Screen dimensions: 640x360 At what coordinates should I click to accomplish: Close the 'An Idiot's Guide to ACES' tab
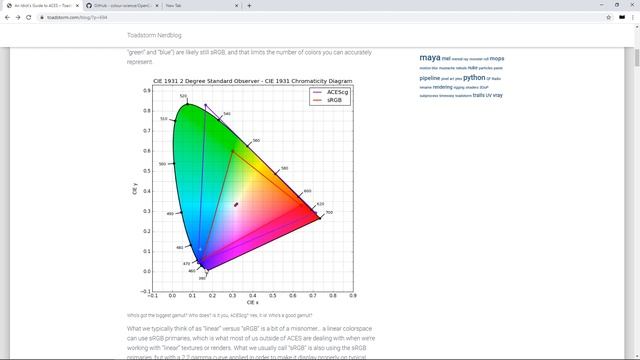tap(78, 6)
